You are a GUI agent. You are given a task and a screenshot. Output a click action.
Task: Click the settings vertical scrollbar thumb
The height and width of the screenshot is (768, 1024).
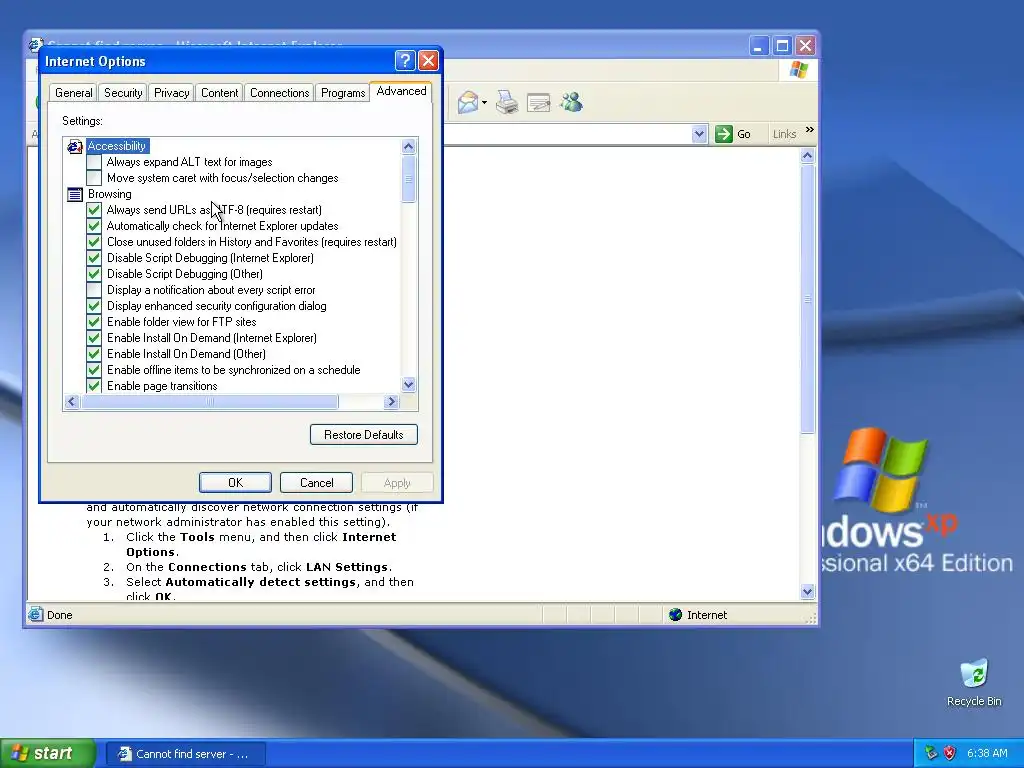pos(409,180)
